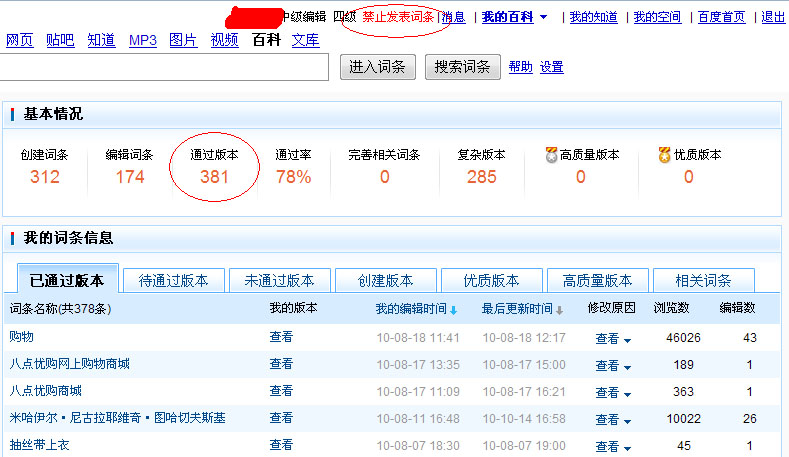Open the 未通过版本 tab
Viewport: 789px width, 457px height.
point(279,281)
